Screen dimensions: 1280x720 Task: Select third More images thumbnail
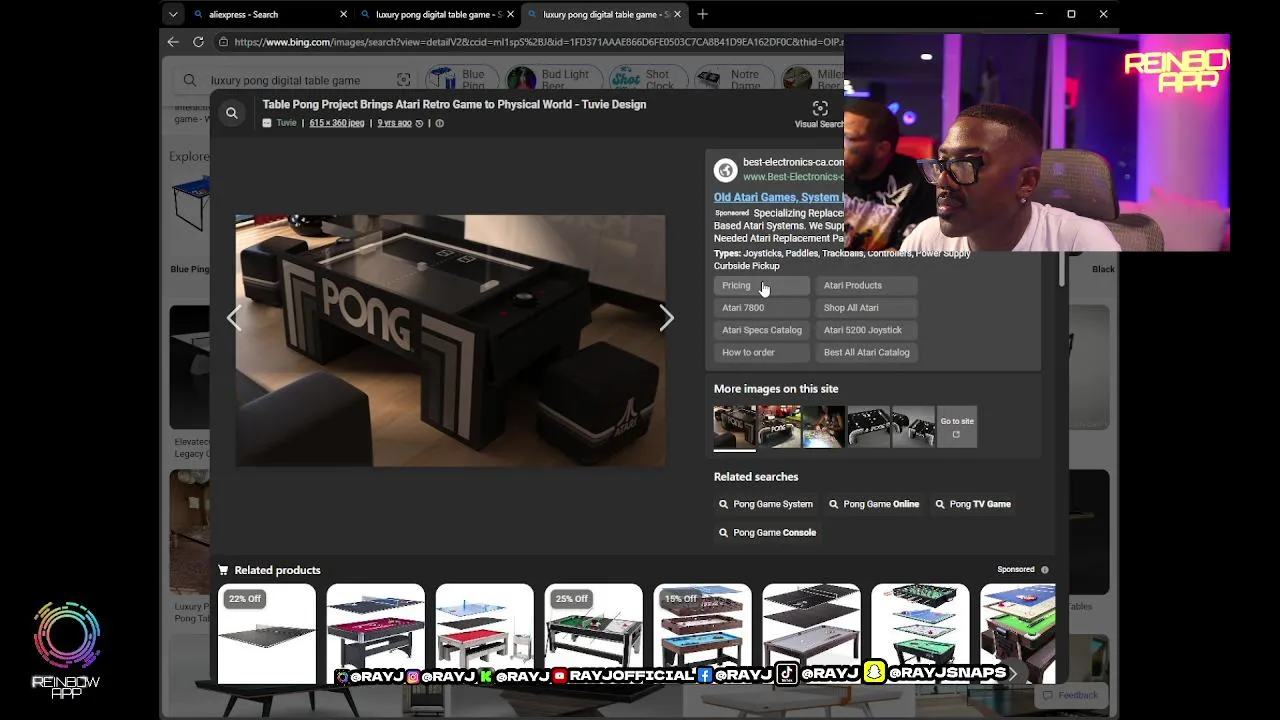tap(823, 426)
